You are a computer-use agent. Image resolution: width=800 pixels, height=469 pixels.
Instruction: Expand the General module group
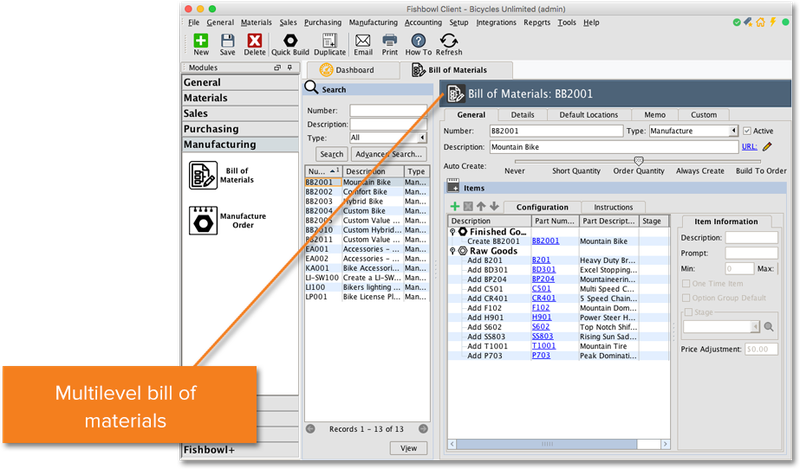click(x=240, y=83)
